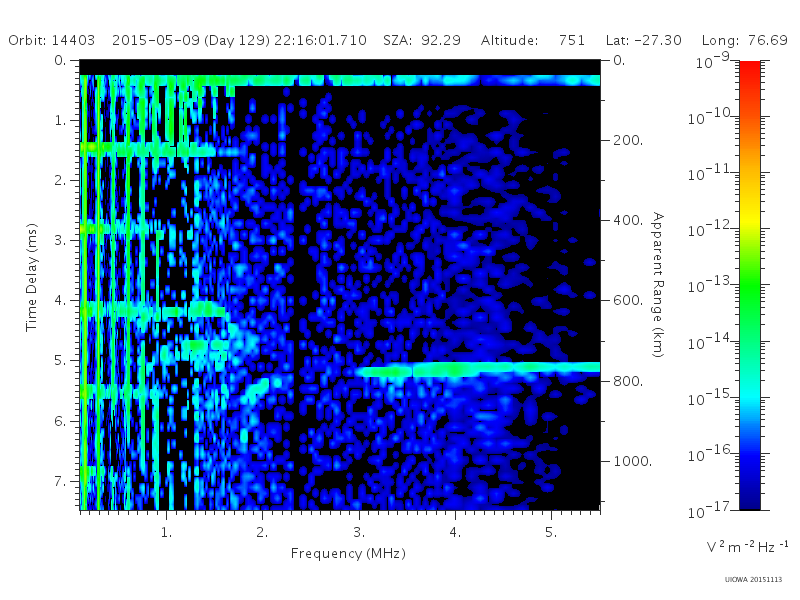Click the horizontal echo band at top of ionogram
The image size is (800, 600).
coord(340,80)
